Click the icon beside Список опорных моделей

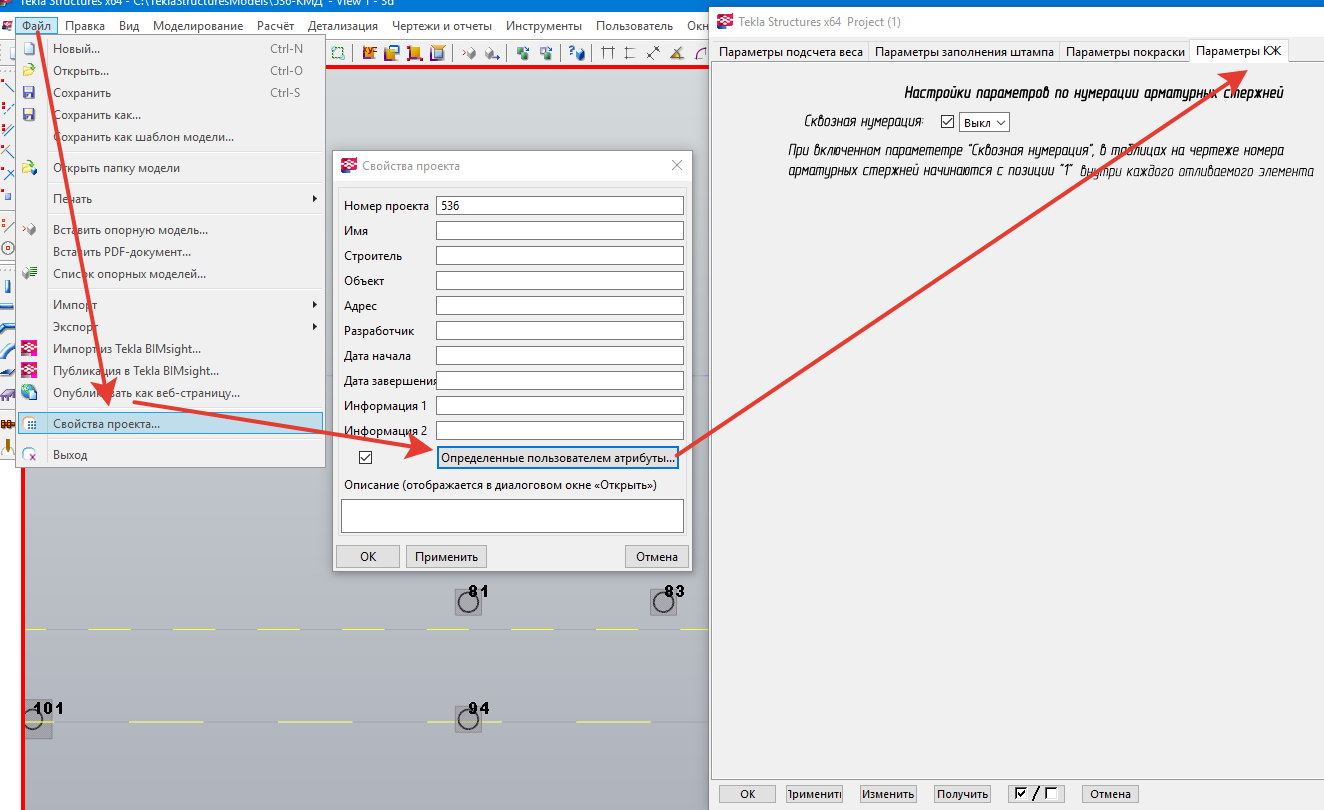[x=29, y=274]
